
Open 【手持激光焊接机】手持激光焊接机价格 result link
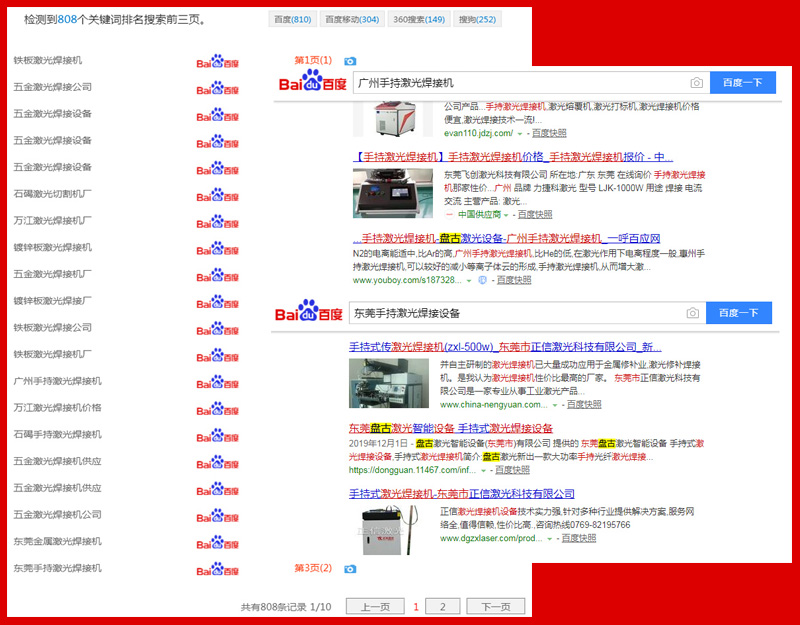(513, 157)
